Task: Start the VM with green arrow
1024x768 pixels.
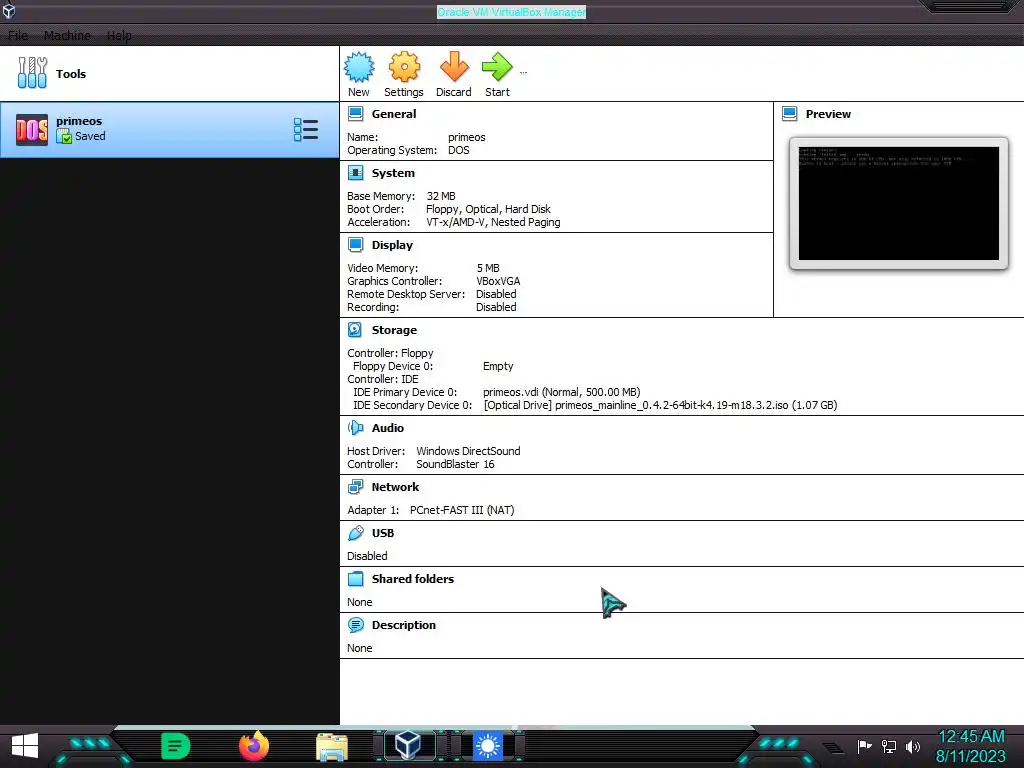Action: 497,67
